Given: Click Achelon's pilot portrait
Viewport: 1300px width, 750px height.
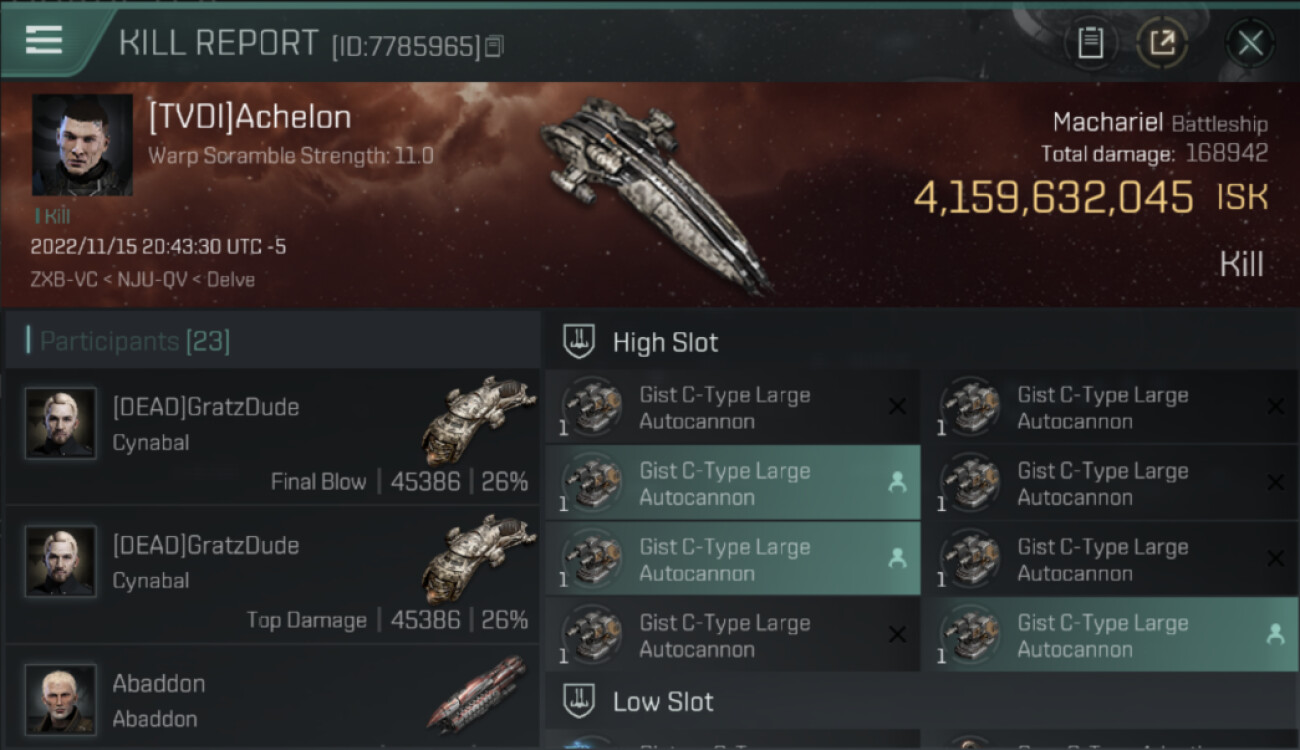Looking at the screenshot, I should tap(82, 145).
